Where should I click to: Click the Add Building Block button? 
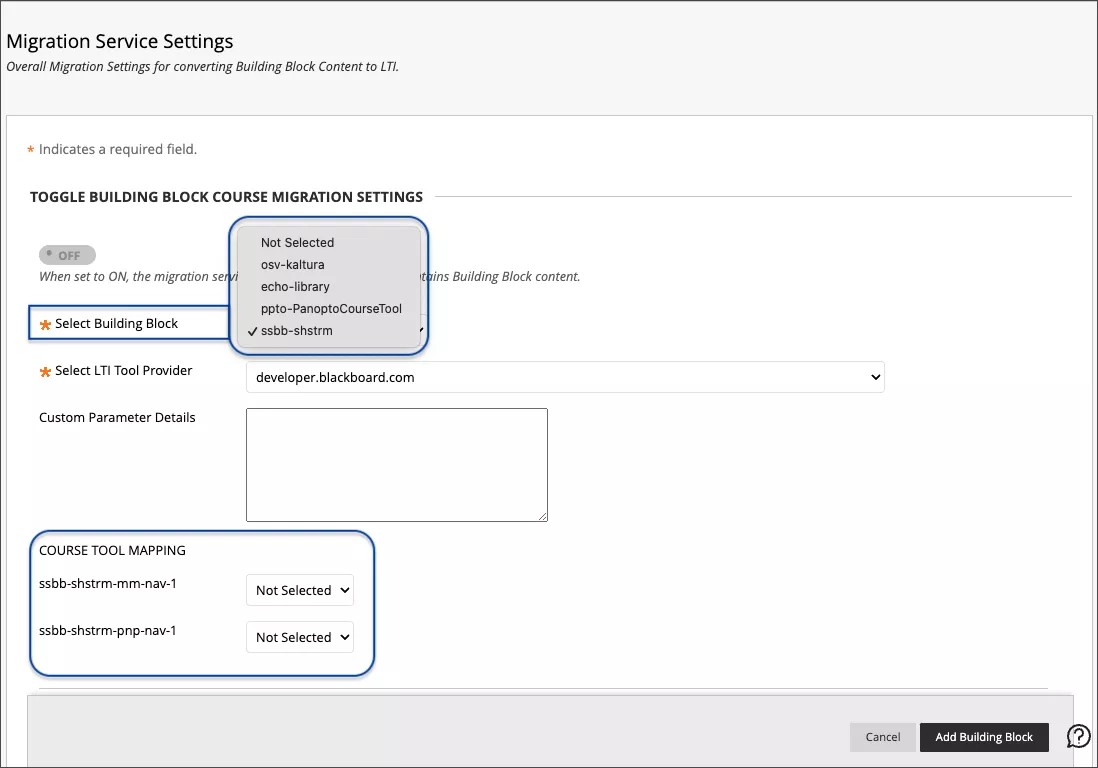[984, 736]
